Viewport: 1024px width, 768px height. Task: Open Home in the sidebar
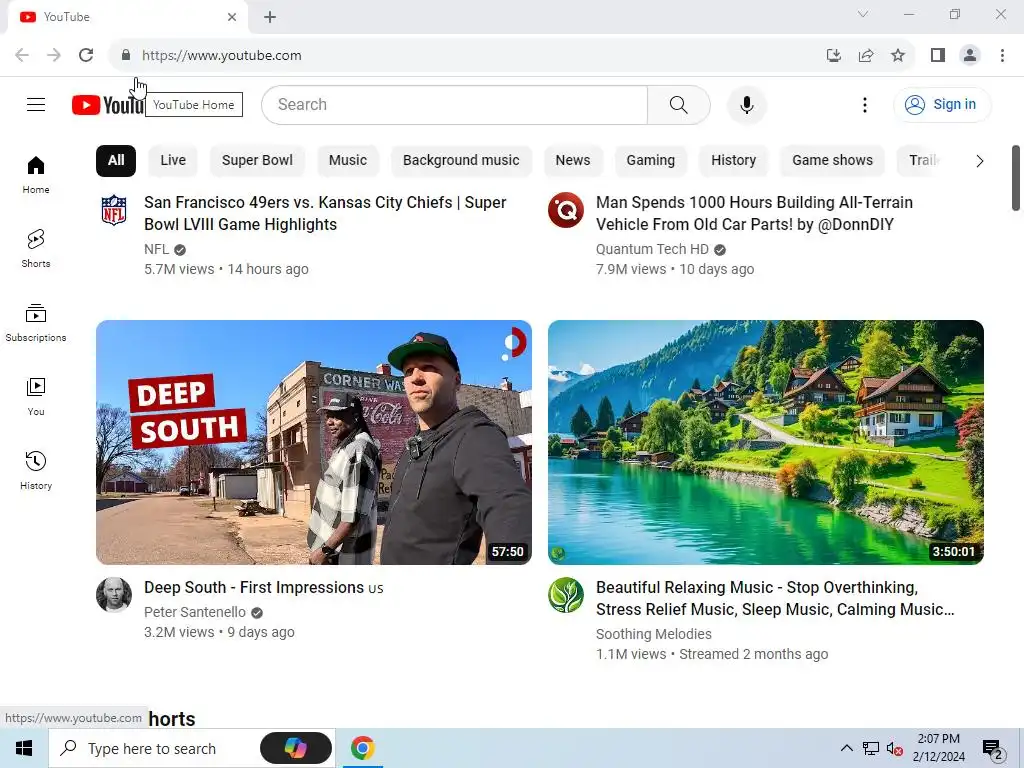click(x=36, y=175)
